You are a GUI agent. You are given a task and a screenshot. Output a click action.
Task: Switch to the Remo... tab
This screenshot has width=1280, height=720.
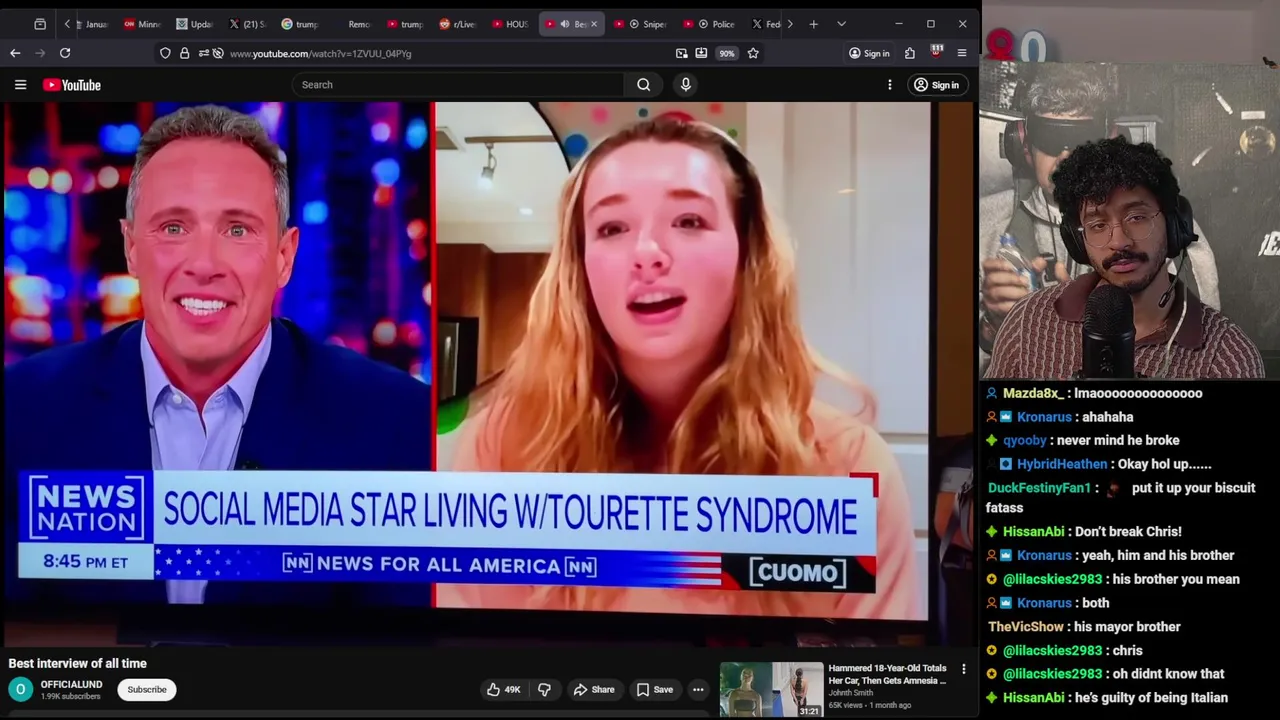tap(353, 24)
